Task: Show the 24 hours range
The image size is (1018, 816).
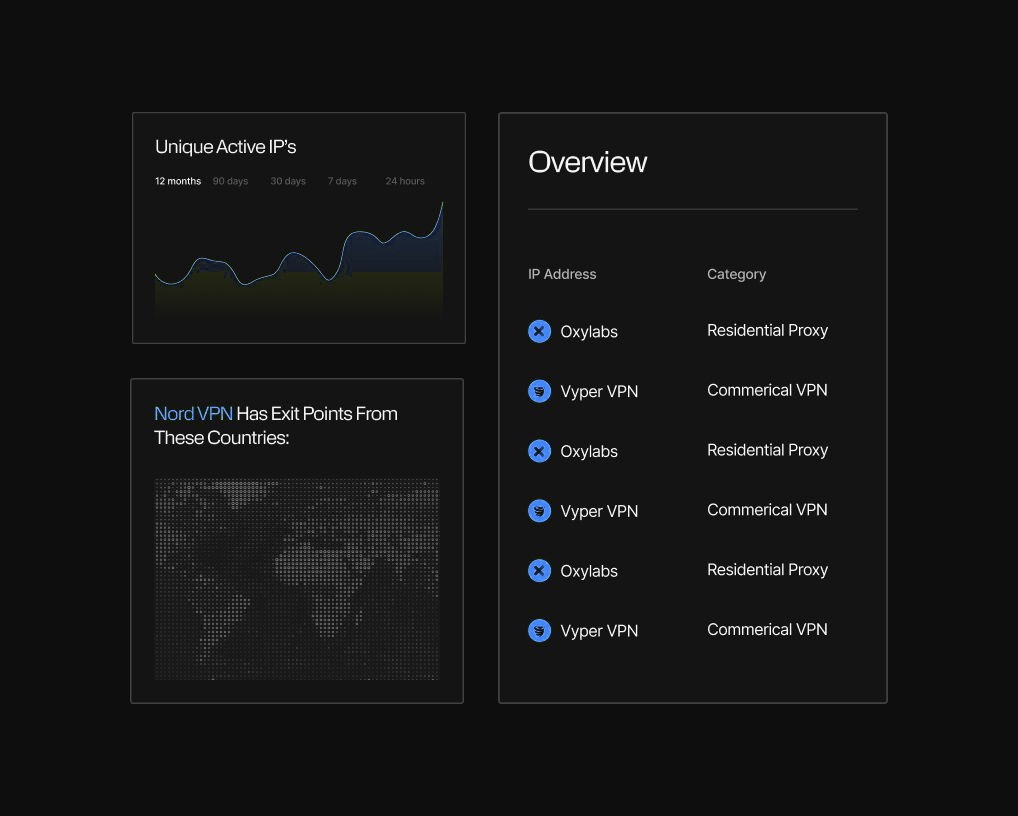Action: click(404, 181)
